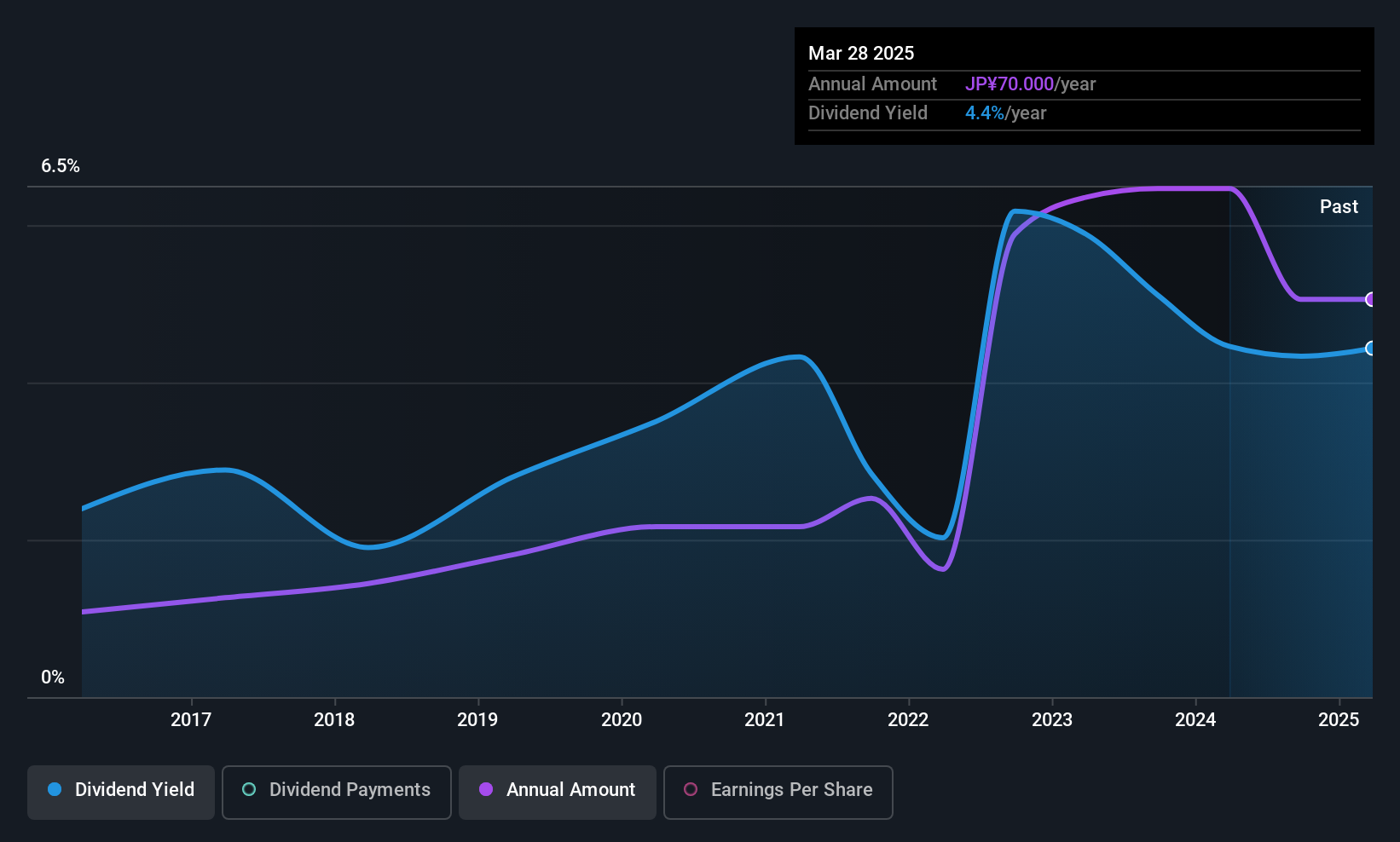Click the pink ring beside Earnings Per Share
The image size is (1400, 842).
[691, 790]
